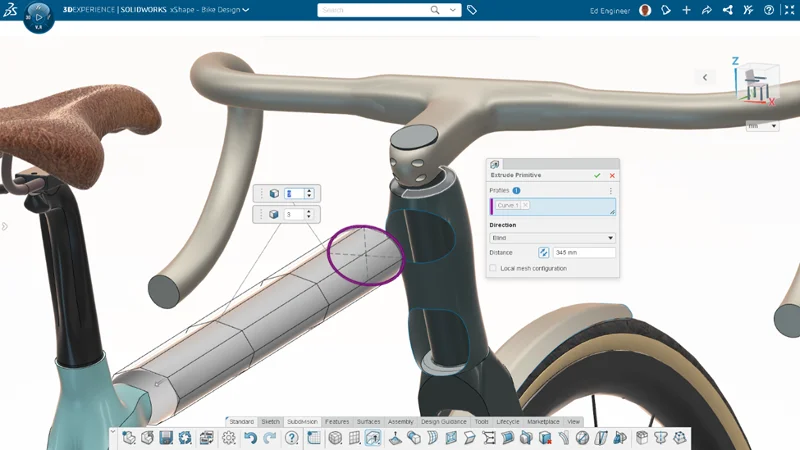Switch to the Features tab
800x450 pixels.
coord(337,422)
